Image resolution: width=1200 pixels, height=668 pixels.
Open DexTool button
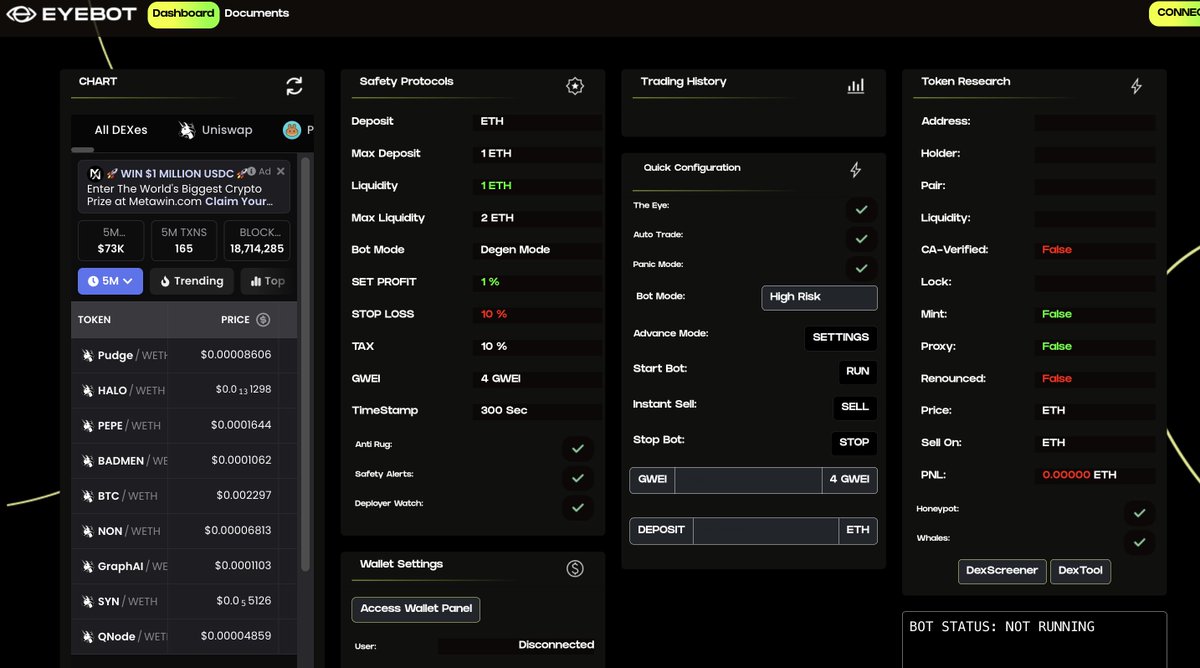tap(1080, 571)
